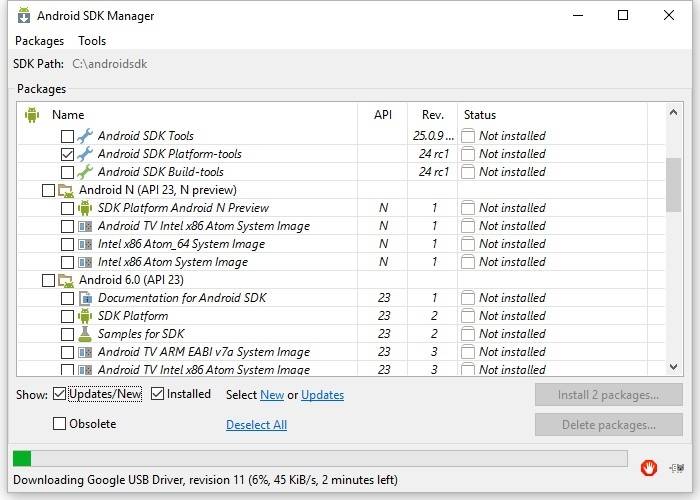Check the Android 6.0 (API 23) group checkbox

48,280
